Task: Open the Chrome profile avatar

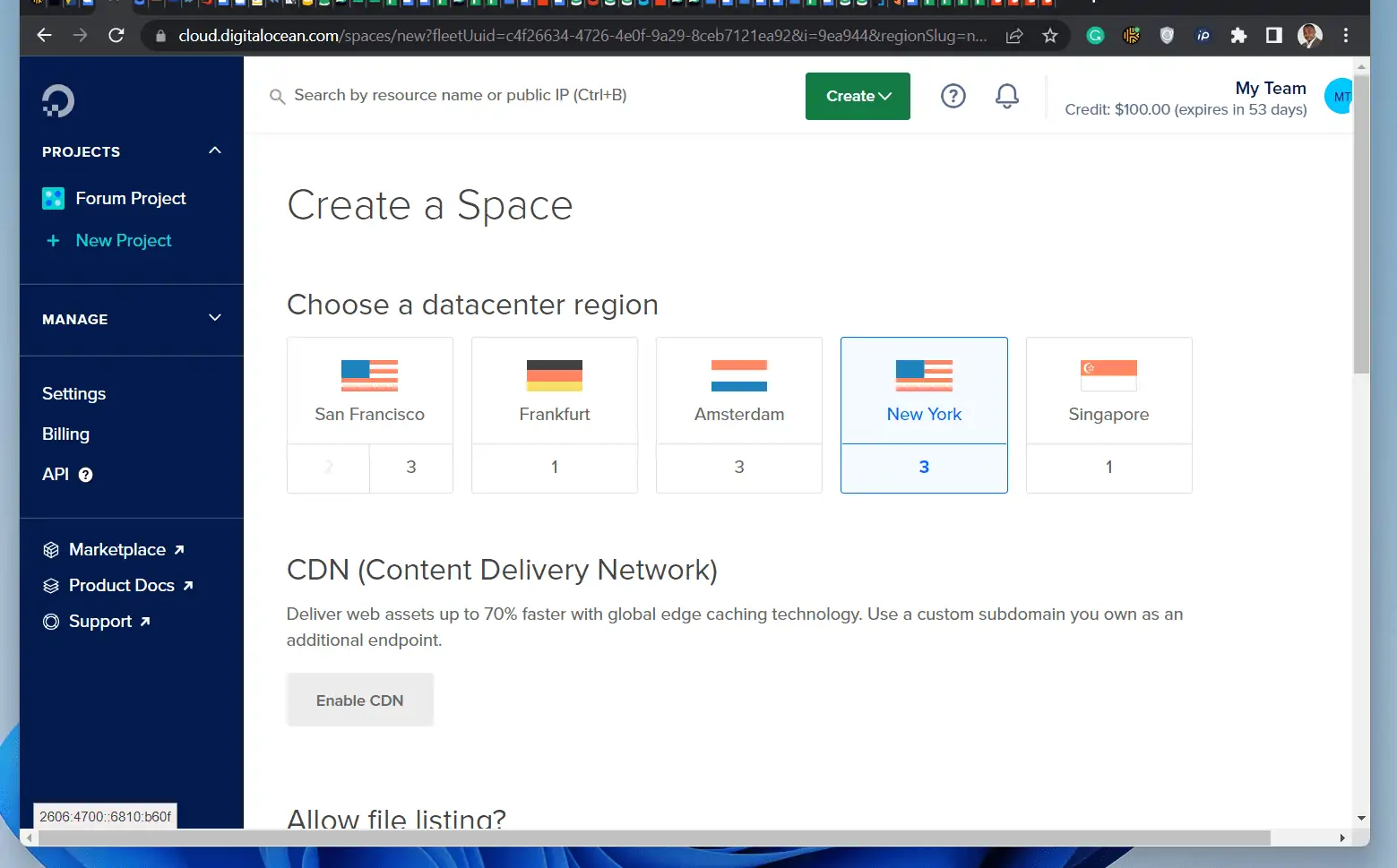Action: click(1309, 36)
